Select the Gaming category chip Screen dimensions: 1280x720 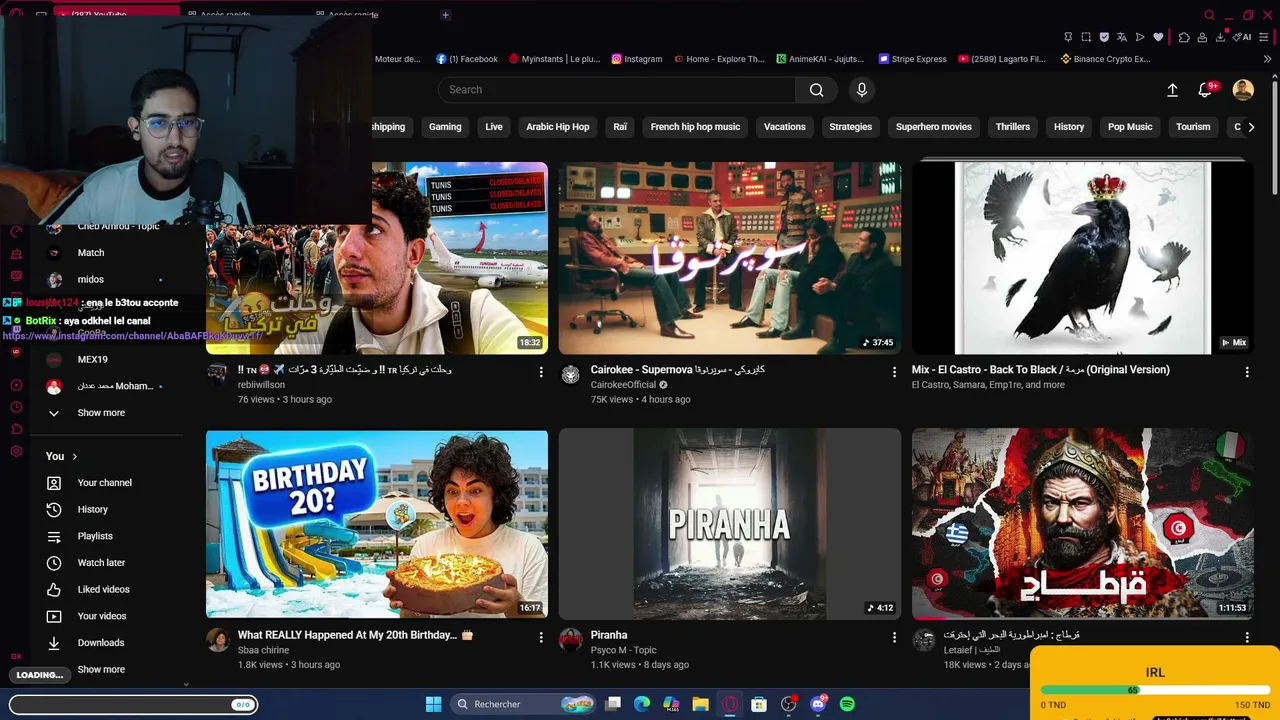445,127
